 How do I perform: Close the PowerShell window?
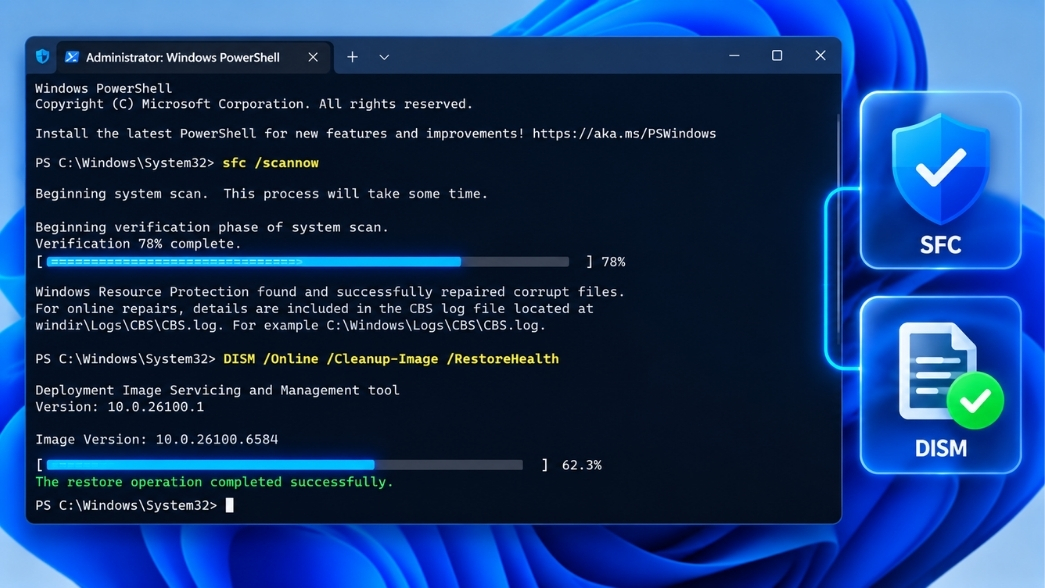(820, 56)
